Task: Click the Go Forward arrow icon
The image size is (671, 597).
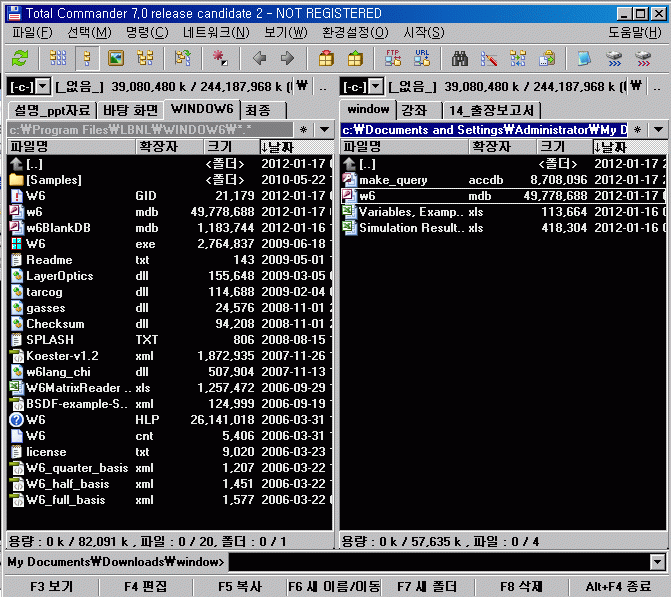Action: (287, 58)
